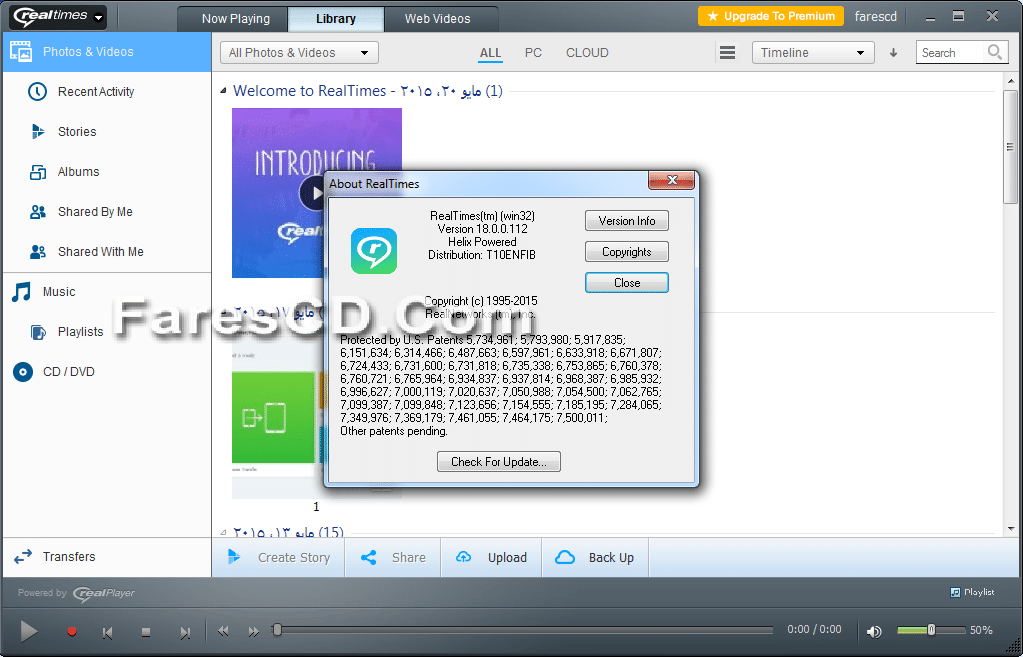Click the Share toolbar button
The image size is (1023, 657).
(x=393, y=557)
